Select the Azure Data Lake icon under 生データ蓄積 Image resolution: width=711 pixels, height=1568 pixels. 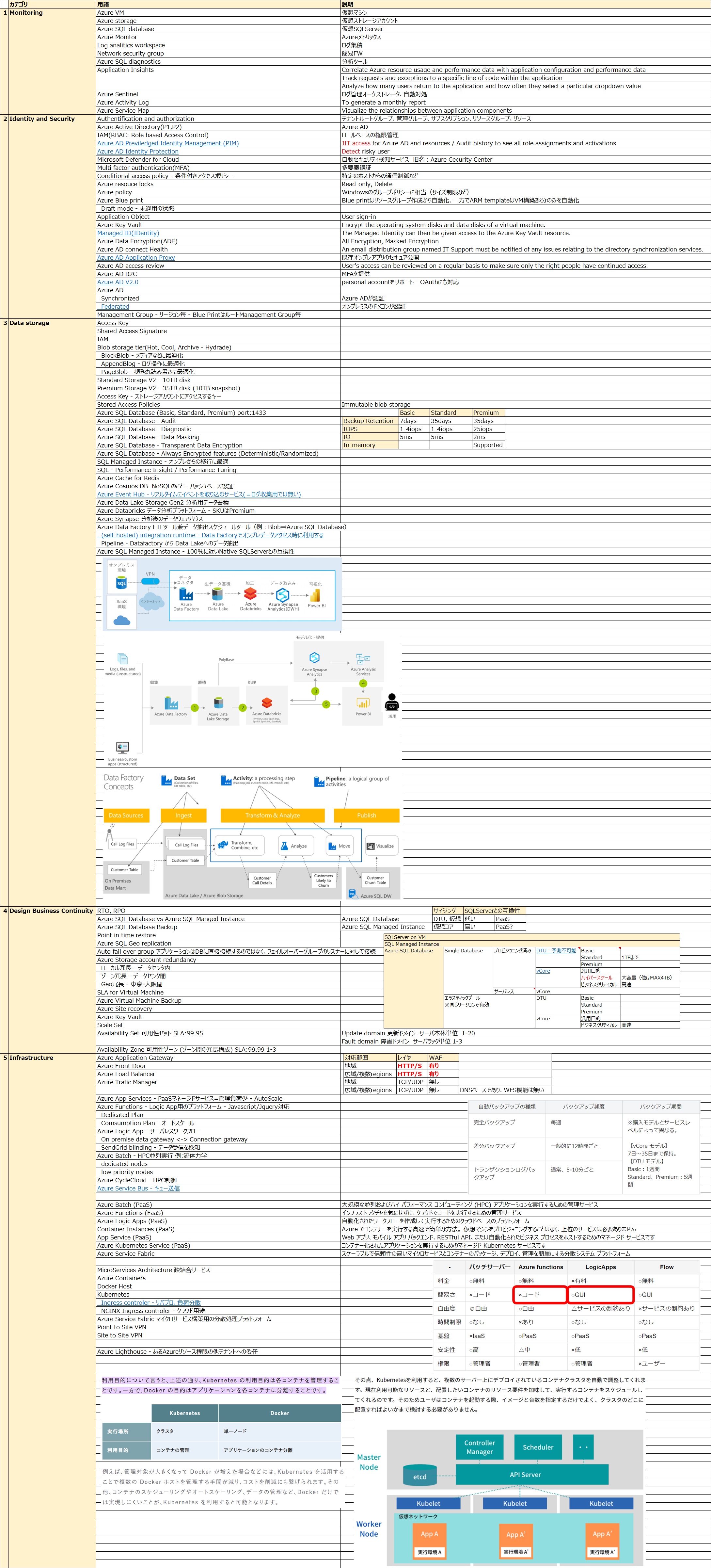click(217, 595)
